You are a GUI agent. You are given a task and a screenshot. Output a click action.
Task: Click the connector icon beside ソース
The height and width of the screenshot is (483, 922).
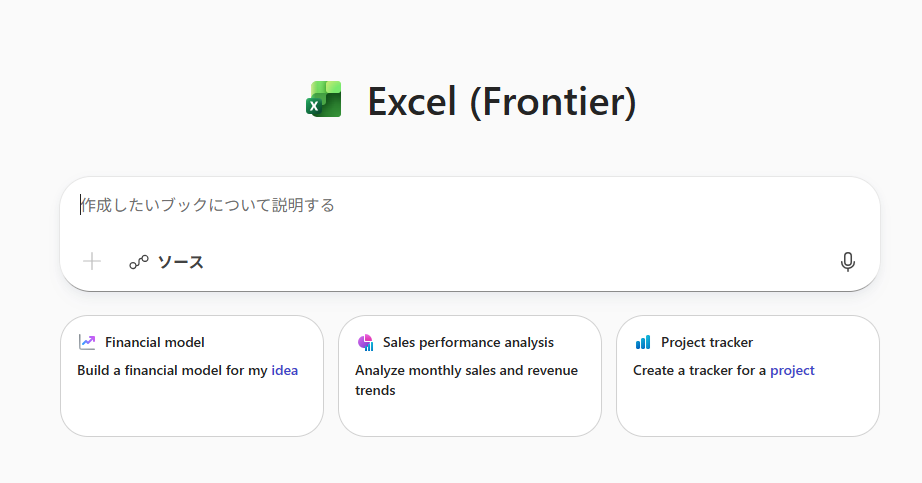pos(138,262)
